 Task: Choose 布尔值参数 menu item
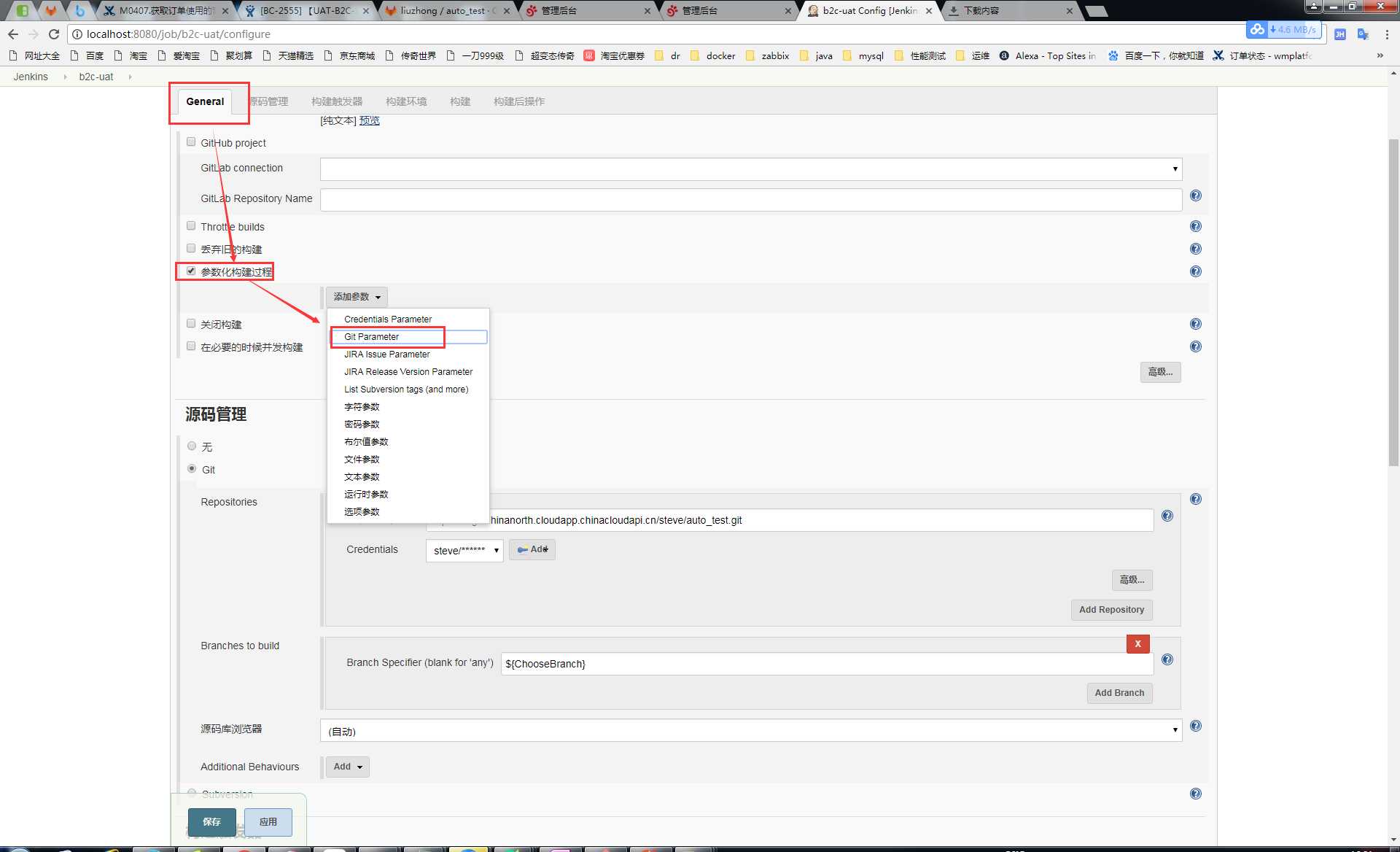[x=408, y=442]
